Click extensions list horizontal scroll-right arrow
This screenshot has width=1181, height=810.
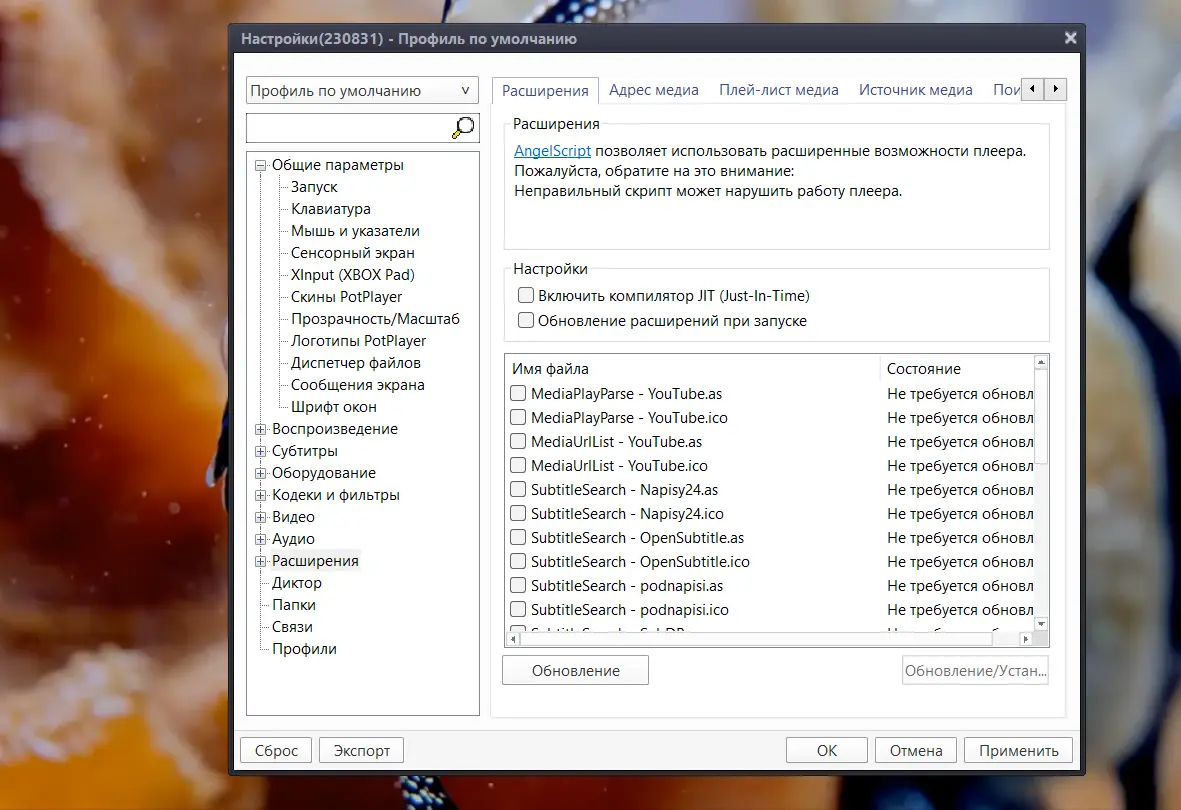pos(1025,639)
